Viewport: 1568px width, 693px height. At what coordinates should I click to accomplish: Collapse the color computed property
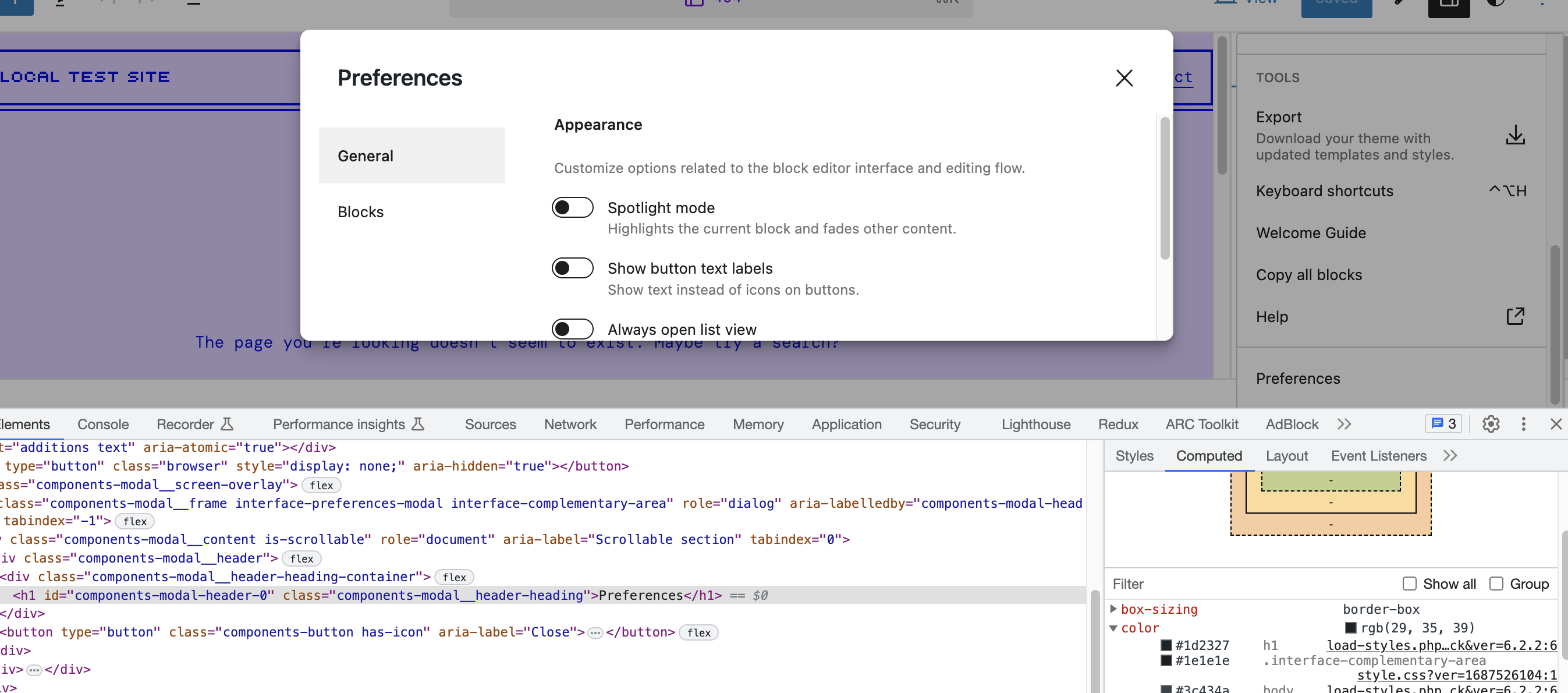click(x=1113, y=628)
